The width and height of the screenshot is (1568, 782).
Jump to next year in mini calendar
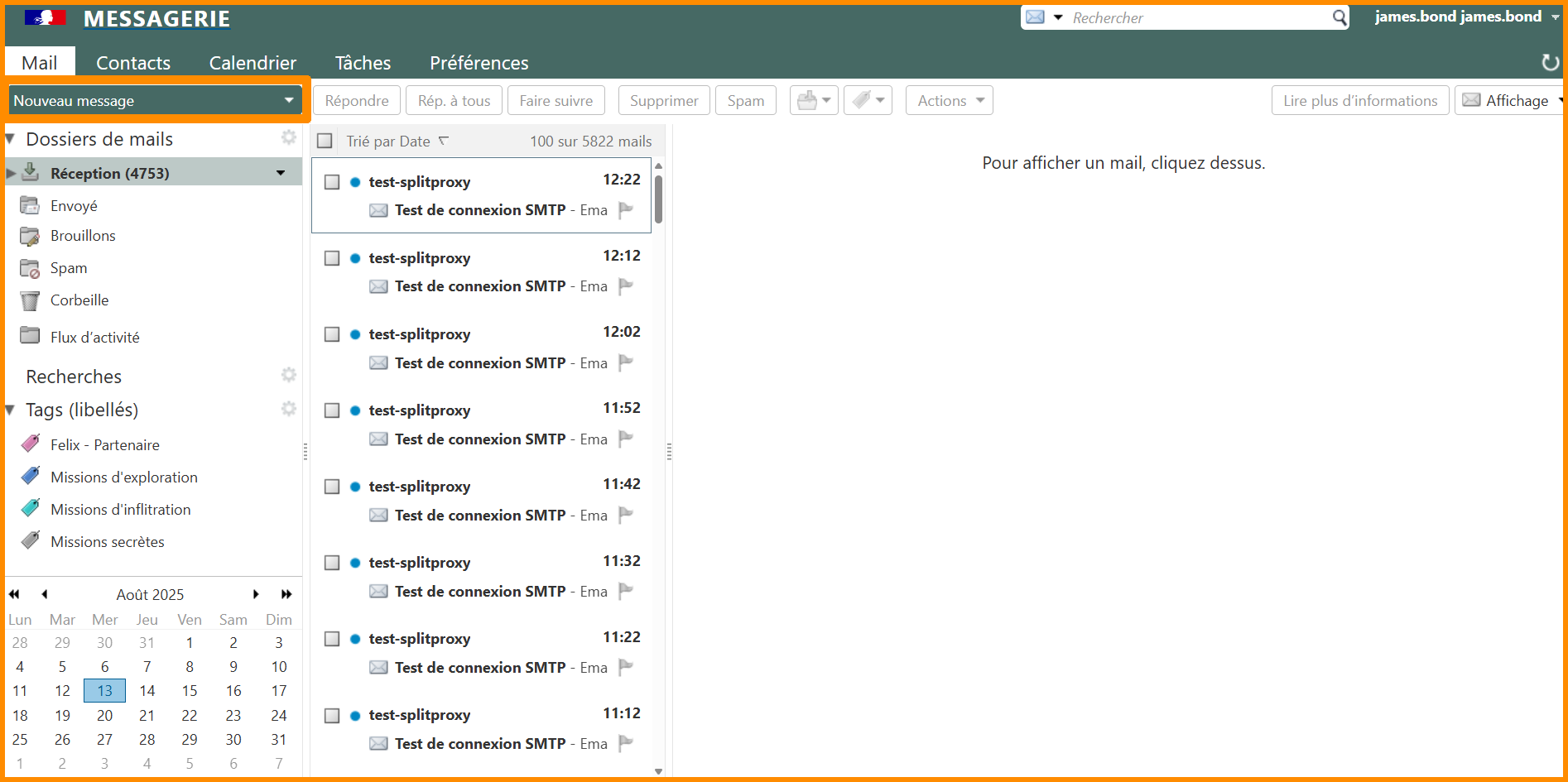pos(286,594)
